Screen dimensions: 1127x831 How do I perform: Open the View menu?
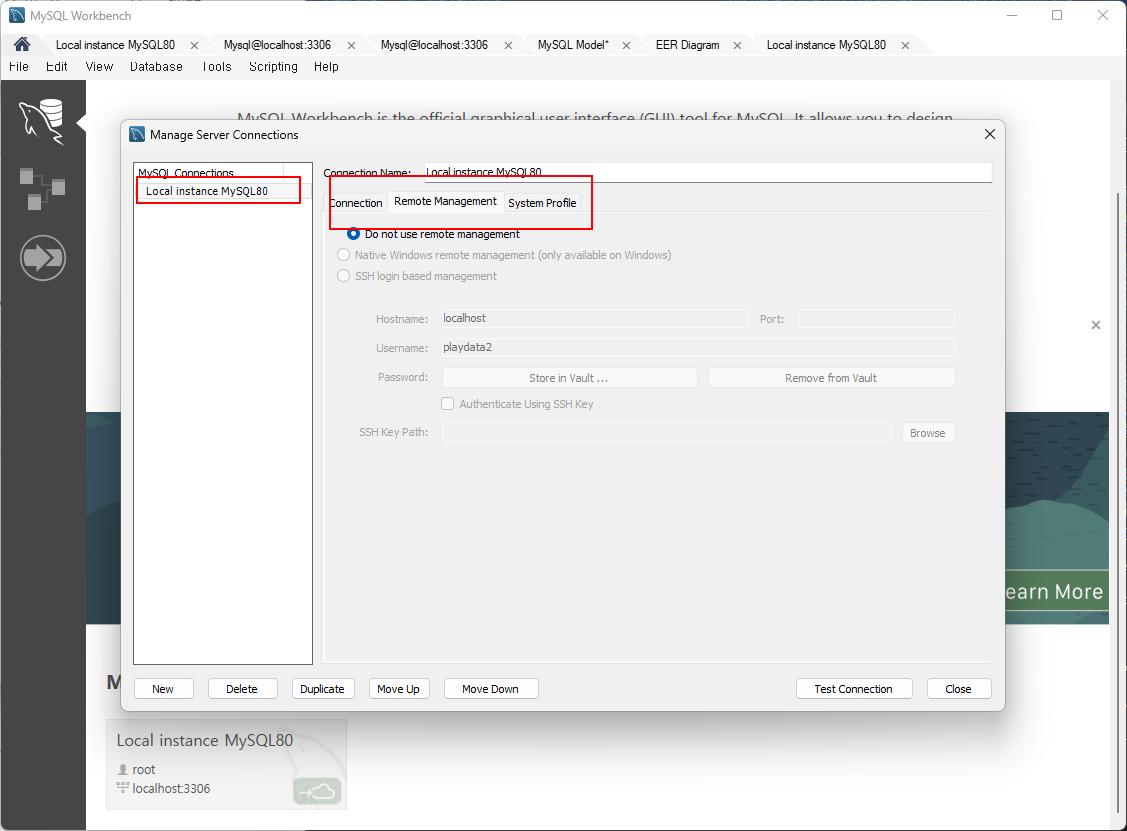[x=99, y=66]
